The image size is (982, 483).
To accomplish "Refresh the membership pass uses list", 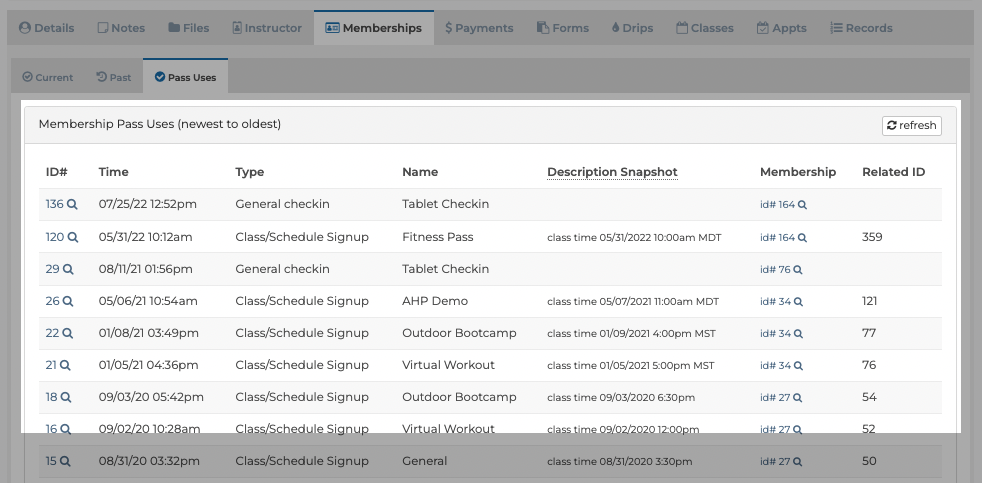I will (911, 125).
